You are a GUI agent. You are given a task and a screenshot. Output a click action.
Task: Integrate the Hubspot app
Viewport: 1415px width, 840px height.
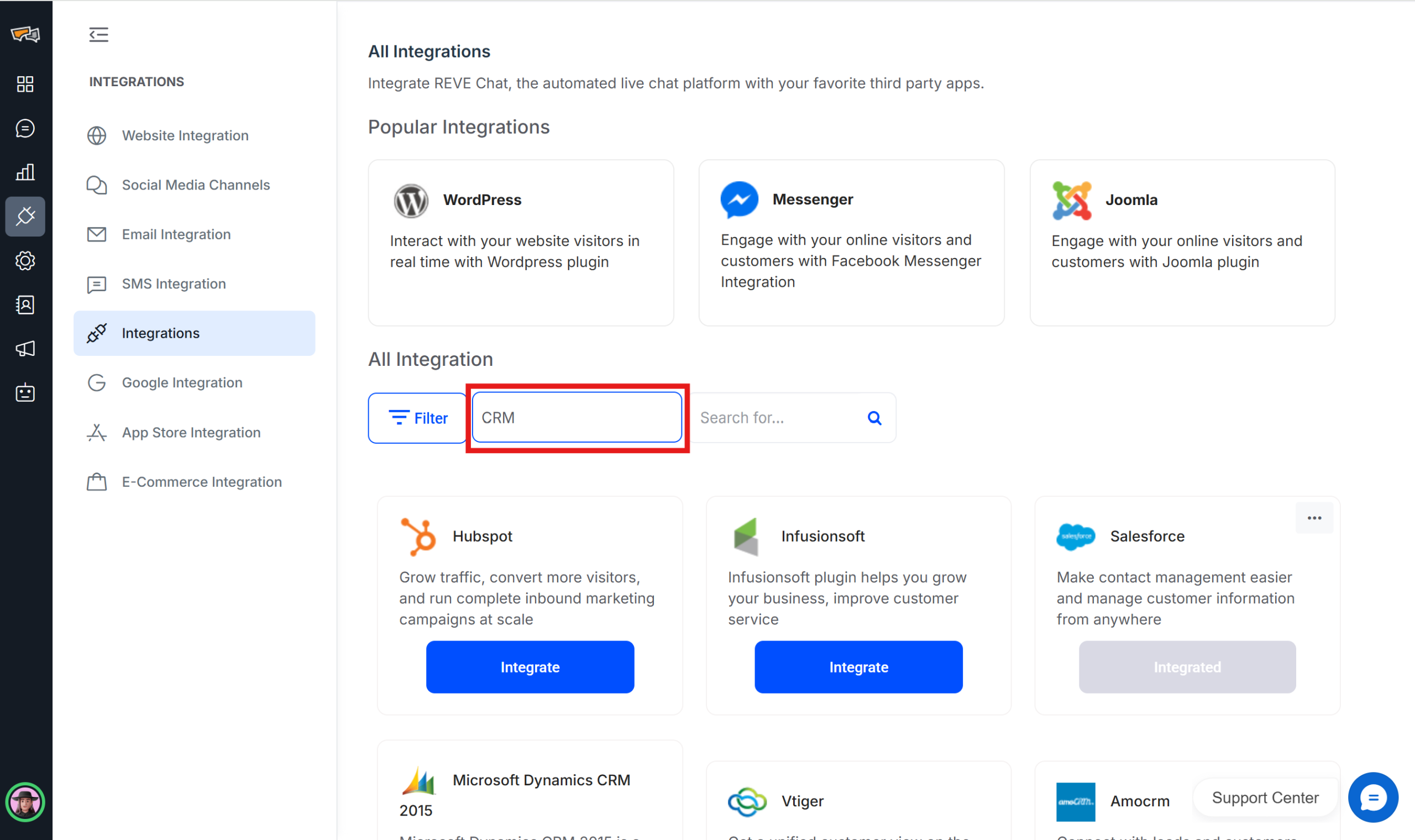click(x=530, y=667)
